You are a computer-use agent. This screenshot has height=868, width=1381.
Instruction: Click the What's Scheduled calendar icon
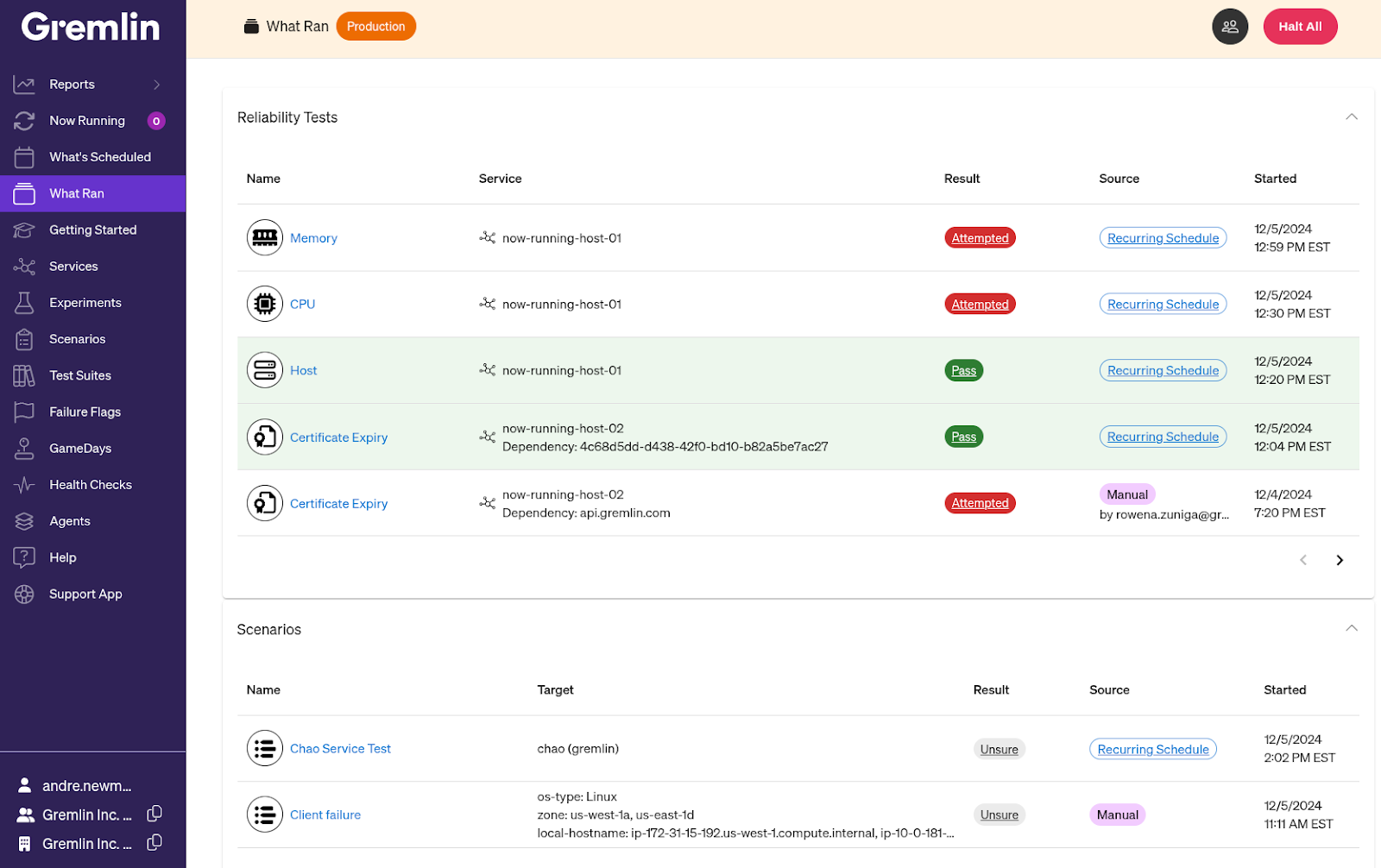[24, 157]
